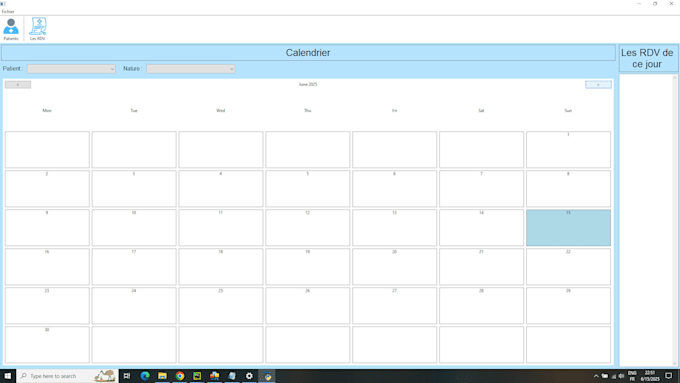Open the Fichier menu
680x383 pixels.
[x=8, y=11]
